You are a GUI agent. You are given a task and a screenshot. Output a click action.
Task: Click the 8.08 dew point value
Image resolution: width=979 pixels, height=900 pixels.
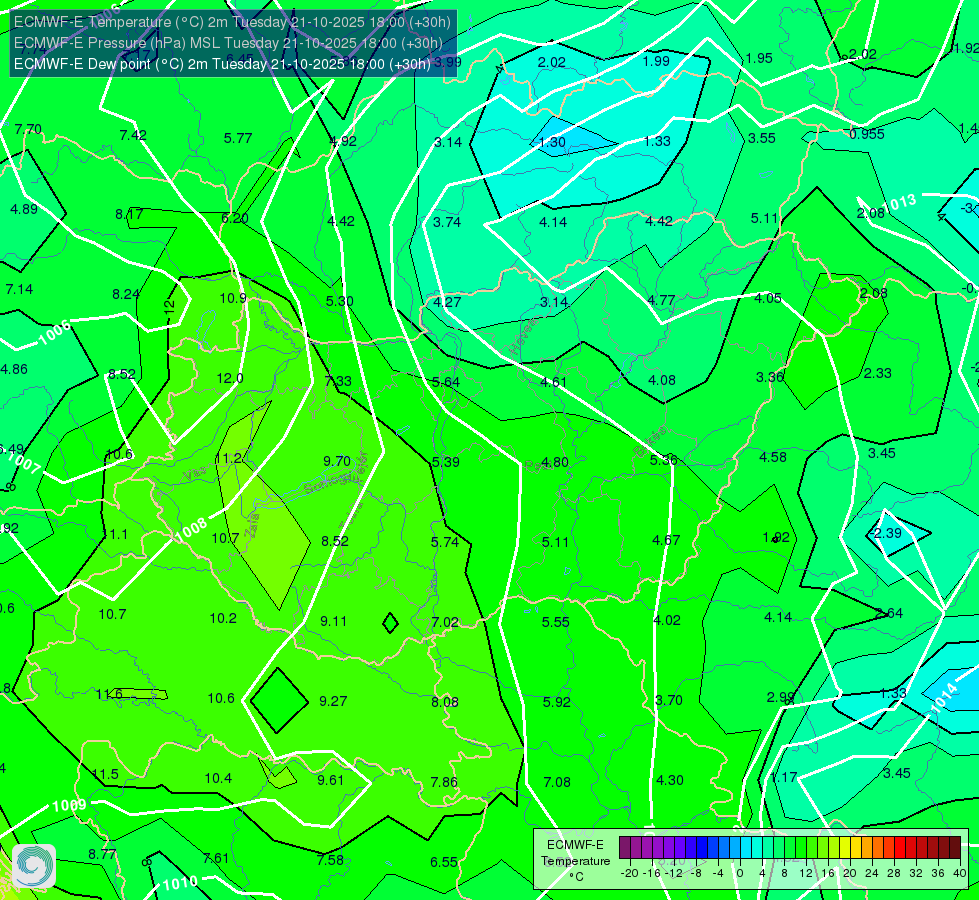point(445,703)
